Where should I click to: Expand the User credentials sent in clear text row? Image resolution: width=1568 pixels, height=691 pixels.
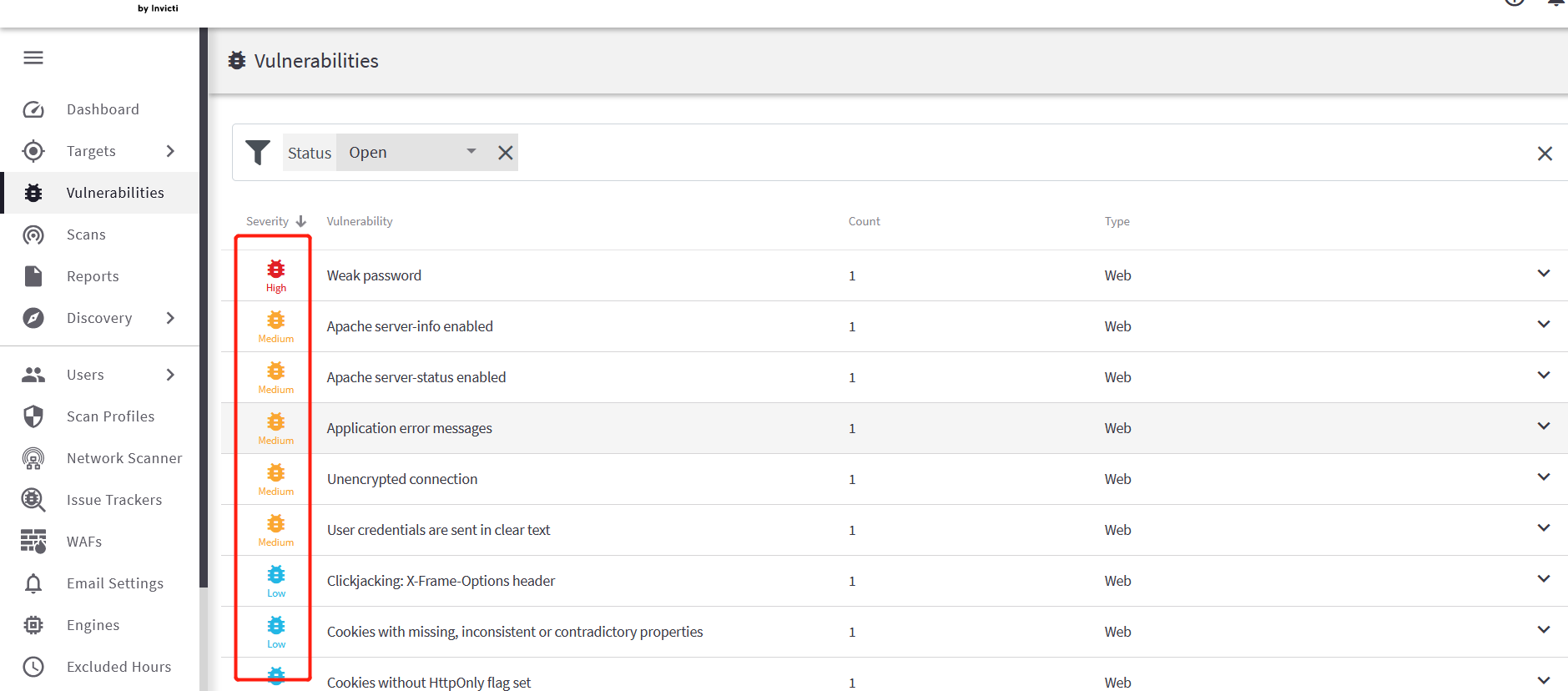[x=1544, y=528]
